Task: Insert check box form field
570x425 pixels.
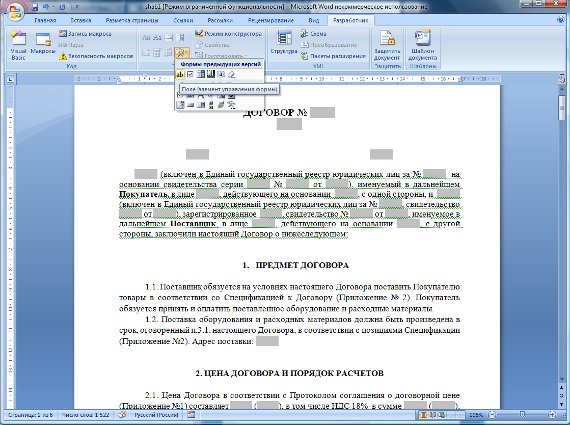Action: point(190,75)
